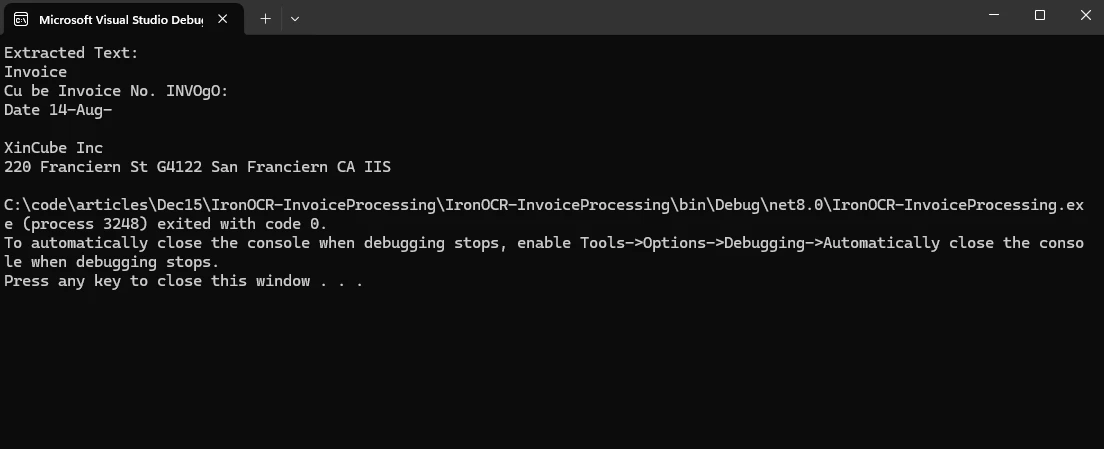Viewport: 1104px width, 449px height.
Task: Click the terminal icon in the tab
Action: pyautogui.click(x=21, y=19)
